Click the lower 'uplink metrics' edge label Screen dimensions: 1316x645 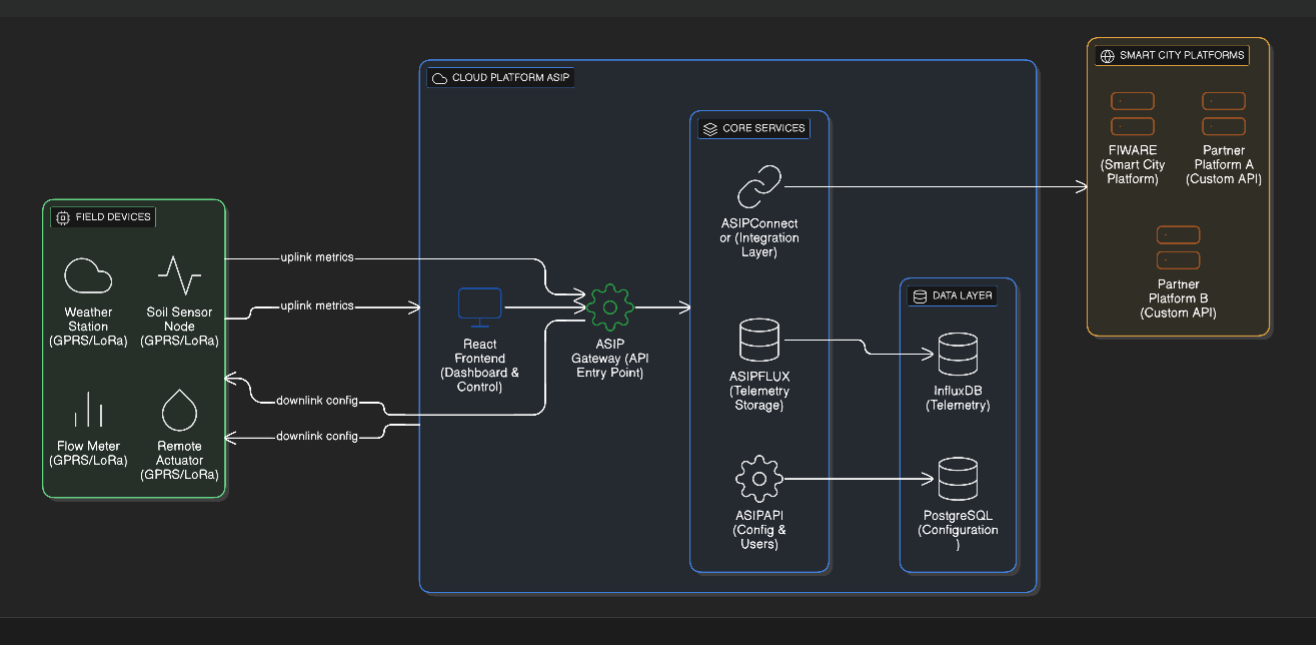click(x=317, y=305)
